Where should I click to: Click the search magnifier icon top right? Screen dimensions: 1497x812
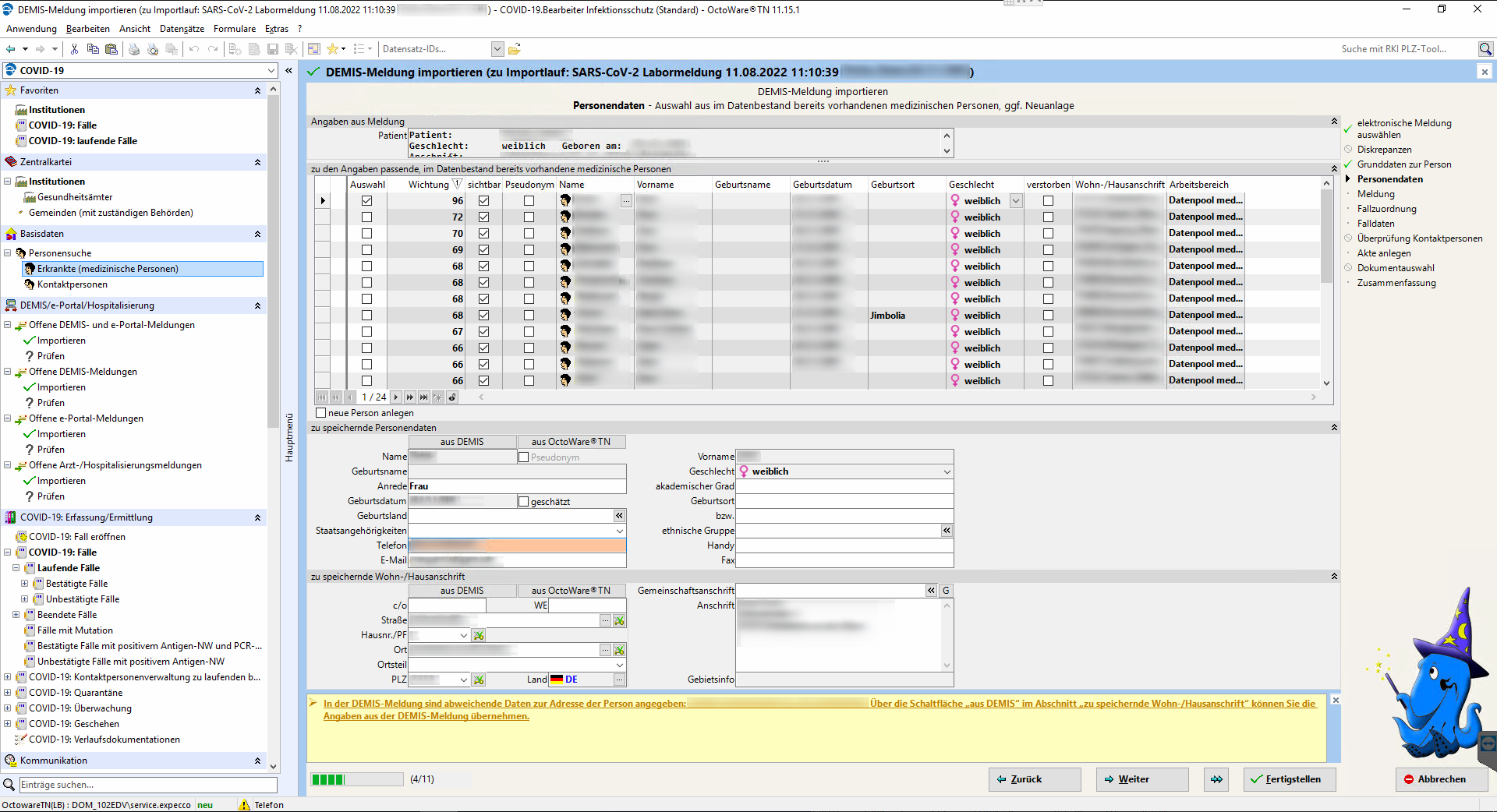click(x=1485, y=49)
